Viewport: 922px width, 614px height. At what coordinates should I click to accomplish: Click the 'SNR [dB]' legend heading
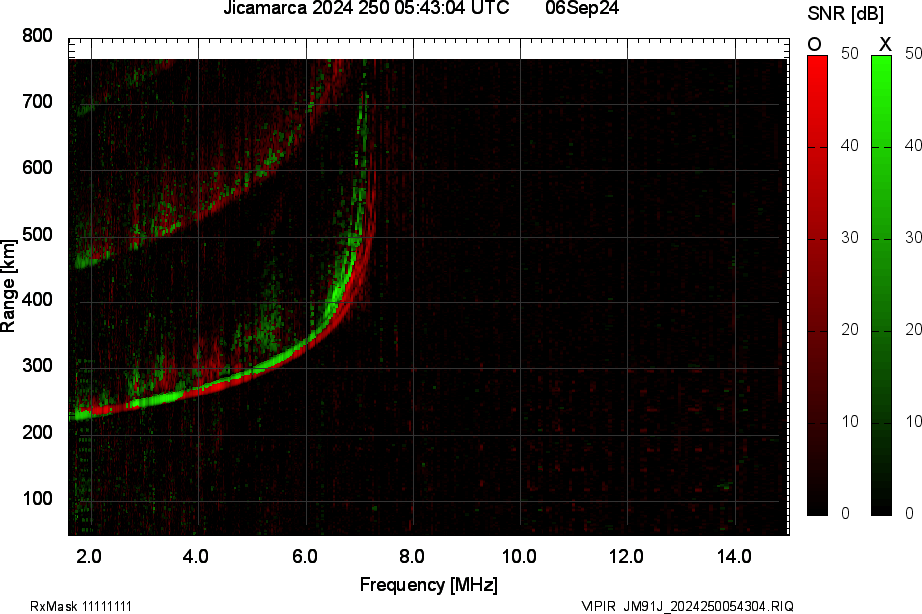pyautogui.click(x=845, y=14)
